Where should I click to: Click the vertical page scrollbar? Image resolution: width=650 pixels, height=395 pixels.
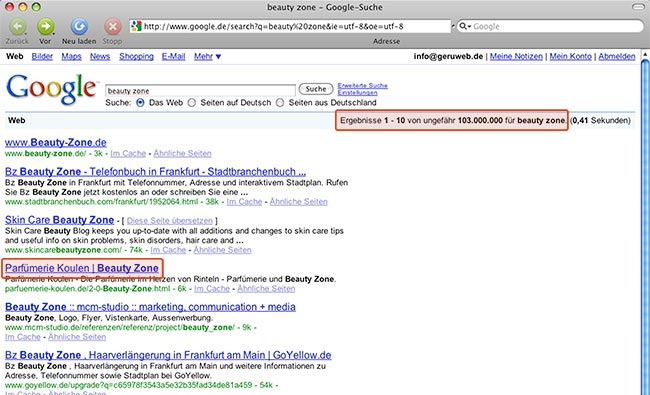(645, 227)
